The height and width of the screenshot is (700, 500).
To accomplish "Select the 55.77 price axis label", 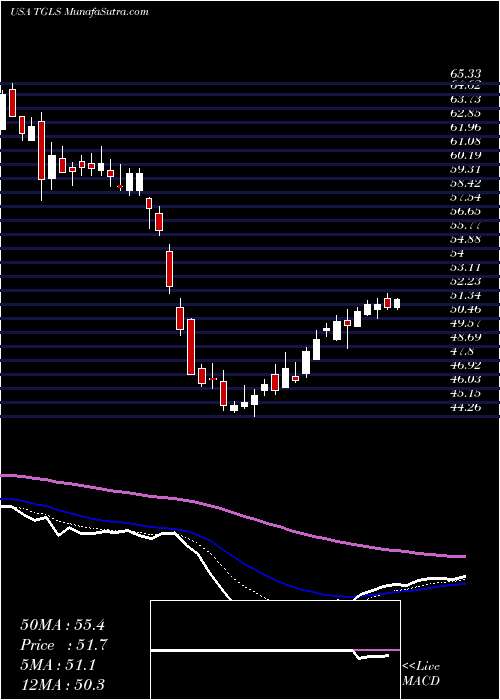I will point(466,225).
